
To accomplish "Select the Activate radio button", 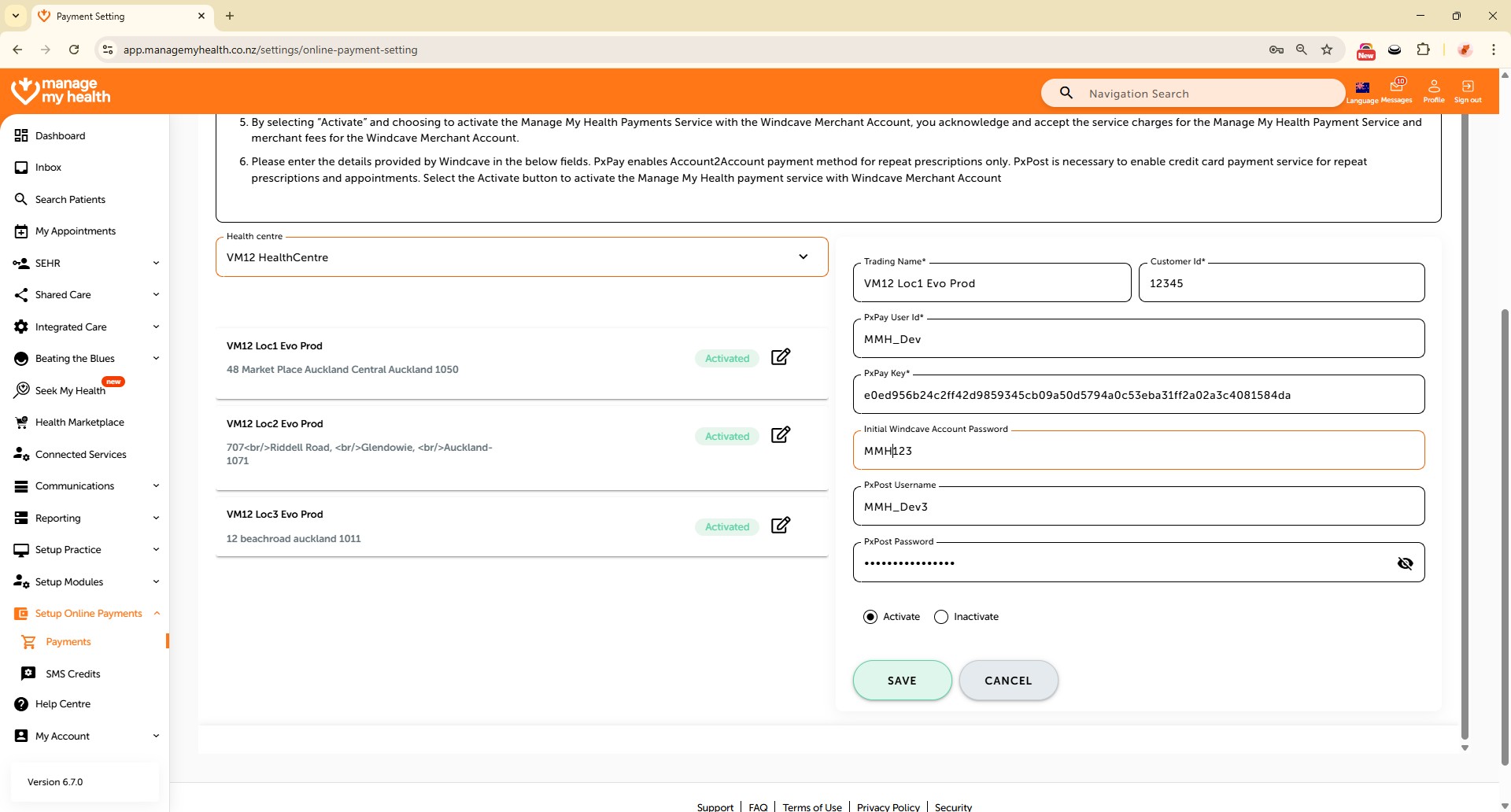I will pyautogui.click(x=870, y=617).
